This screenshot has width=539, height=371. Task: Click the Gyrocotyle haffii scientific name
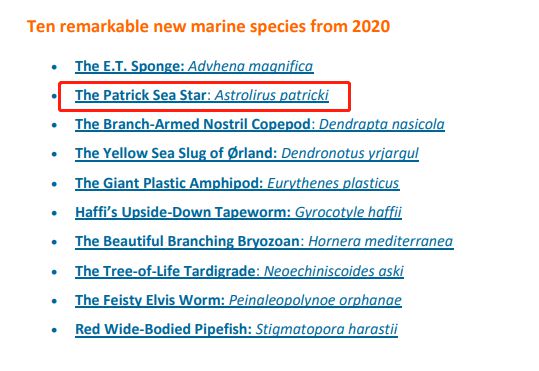click(348, 212)
